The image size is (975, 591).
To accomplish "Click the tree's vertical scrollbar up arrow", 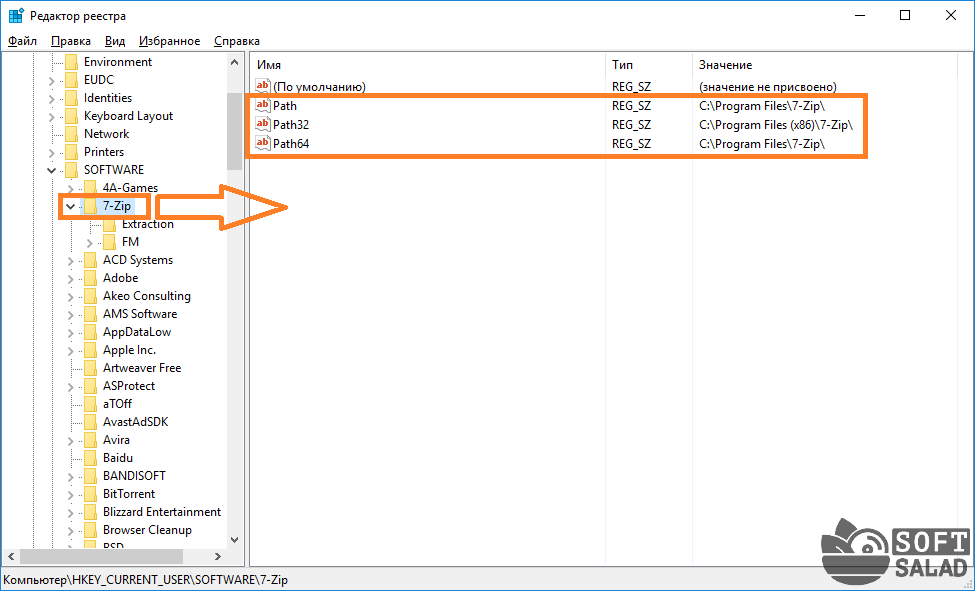I will [x=234, y=62].
